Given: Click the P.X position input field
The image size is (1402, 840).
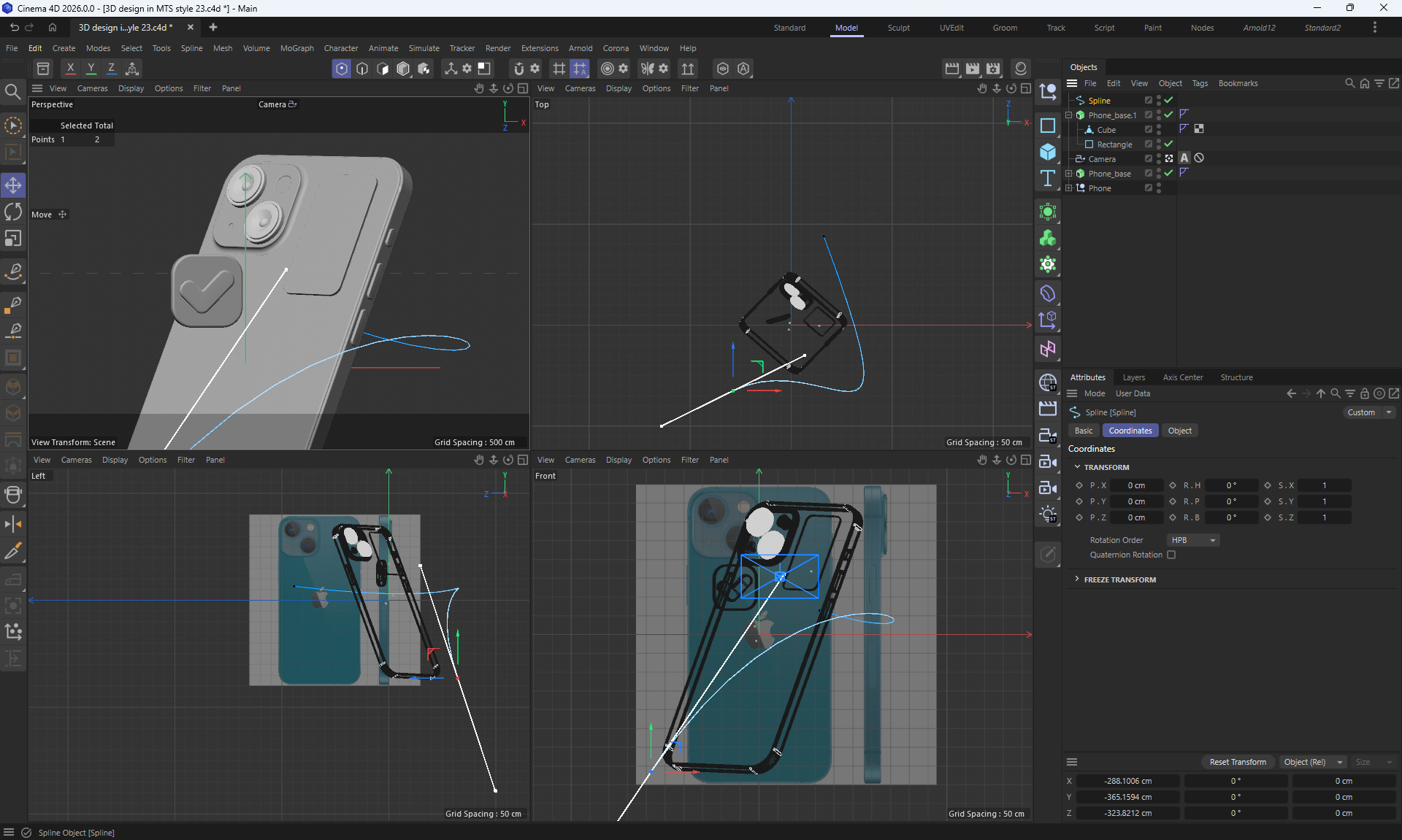Looking at the screenshot, I should (x=1136, y=485).
